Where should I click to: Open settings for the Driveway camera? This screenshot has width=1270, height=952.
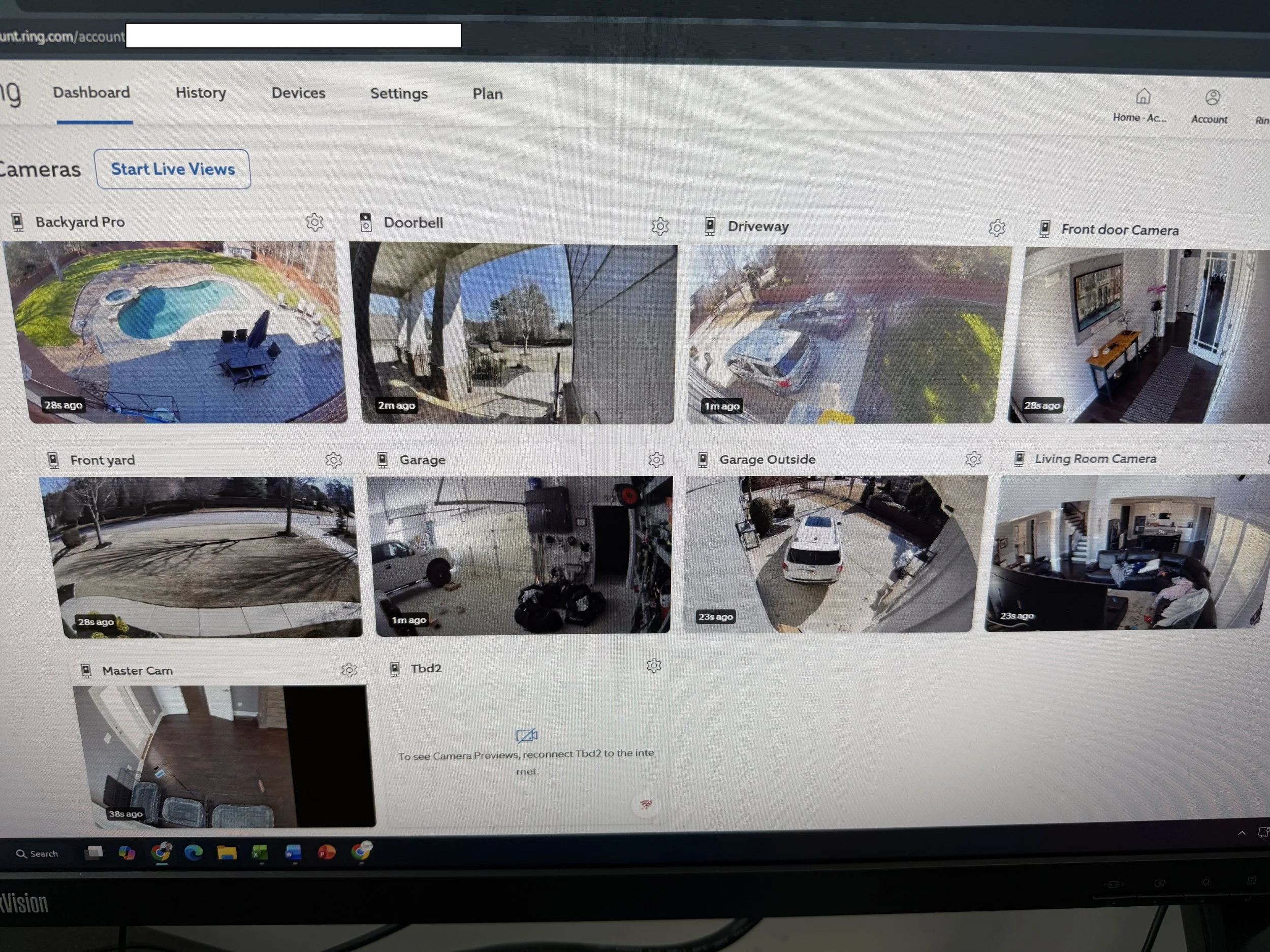click(997, 228)
